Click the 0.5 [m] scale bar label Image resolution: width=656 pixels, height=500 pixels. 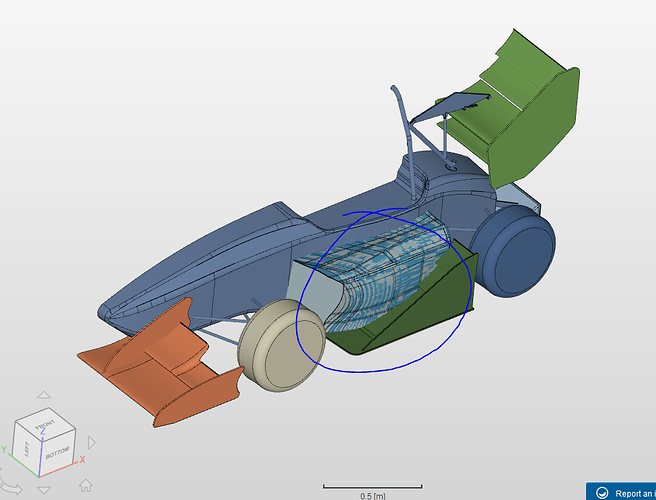coord(372,496)
